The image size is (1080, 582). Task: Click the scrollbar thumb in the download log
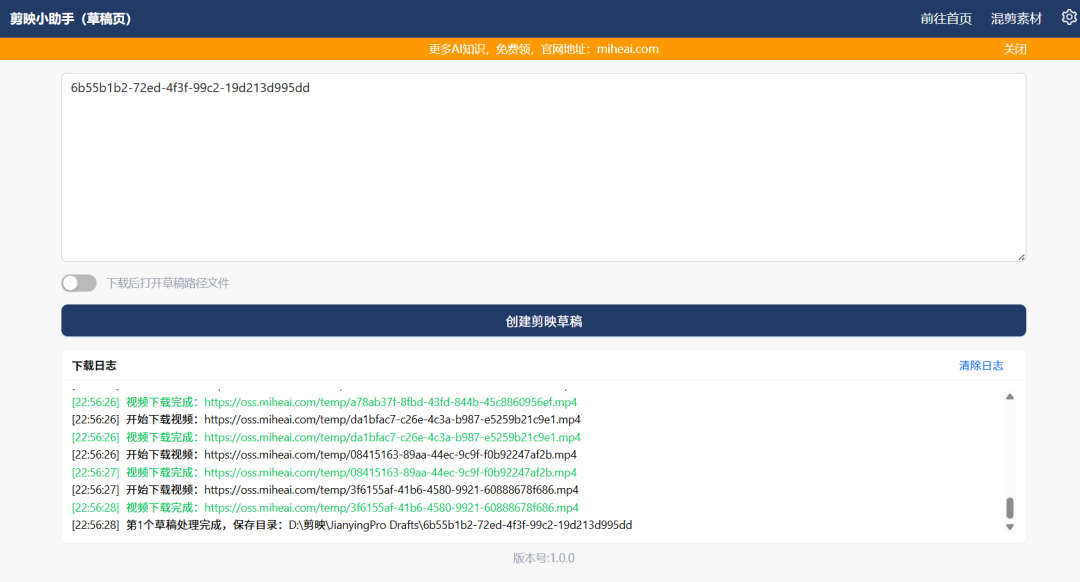pos(1009,507)
